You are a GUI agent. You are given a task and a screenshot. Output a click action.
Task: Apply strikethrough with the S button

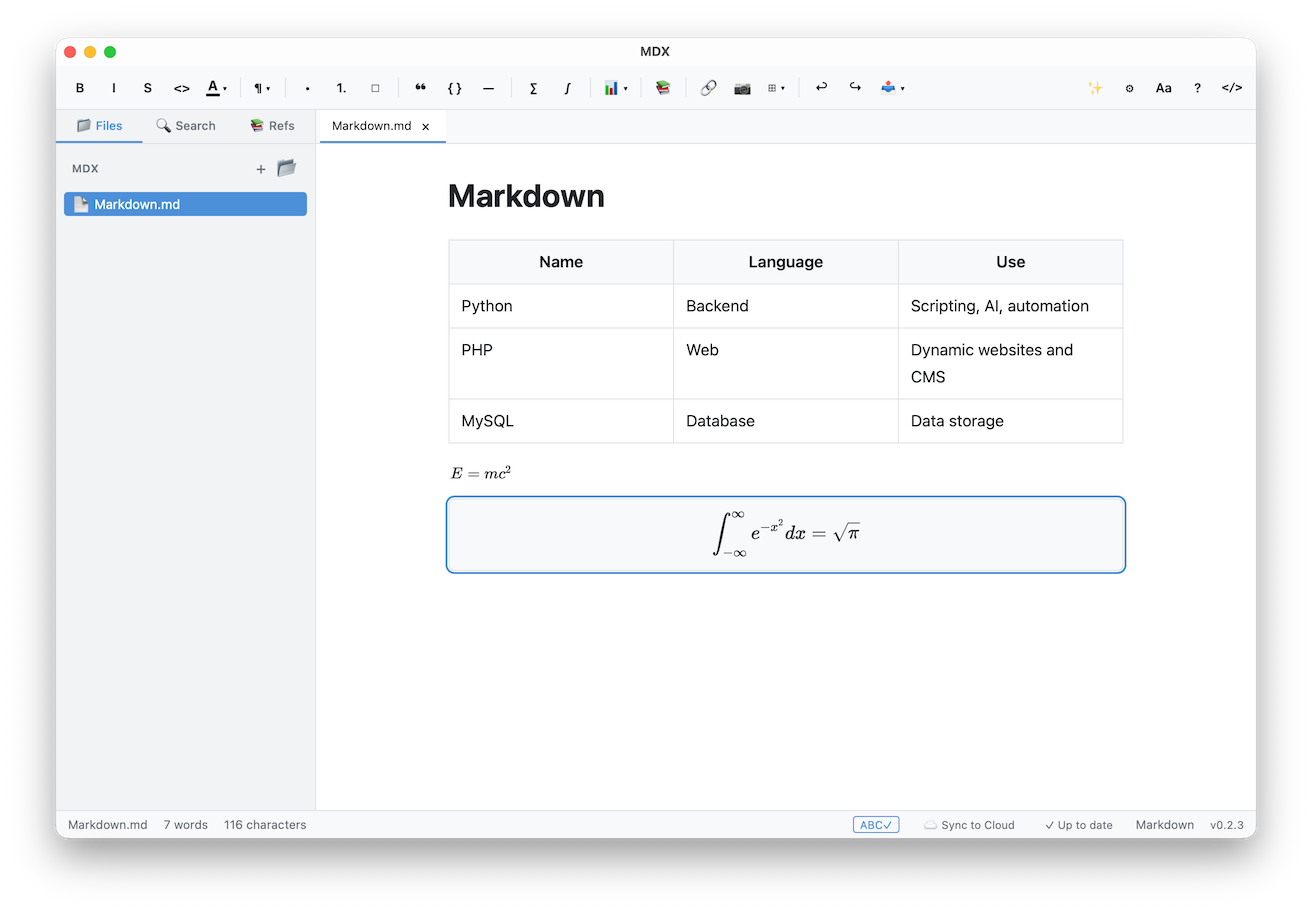click(x=148, y=88)
